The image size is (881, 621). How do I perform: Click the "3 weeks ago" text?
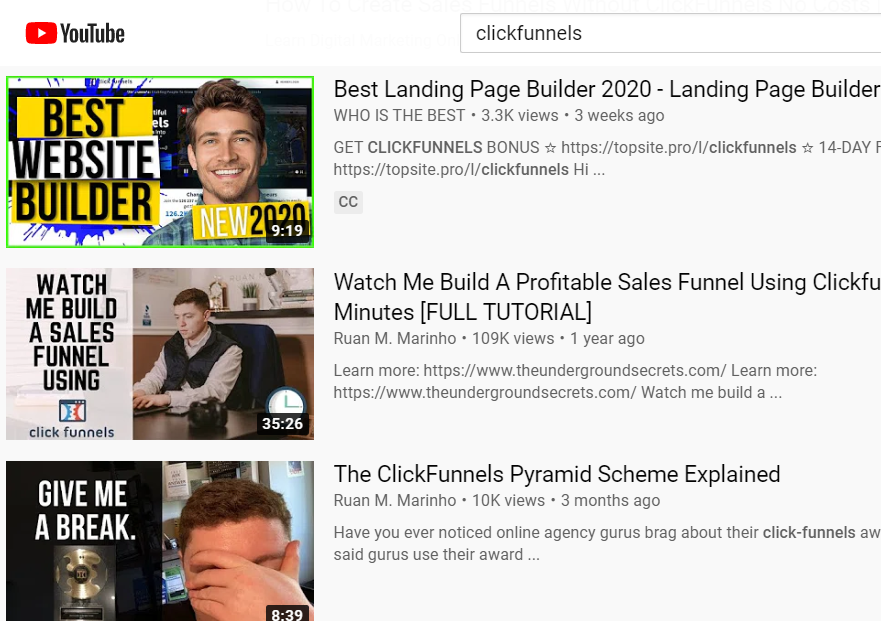[x=619, y=116]
